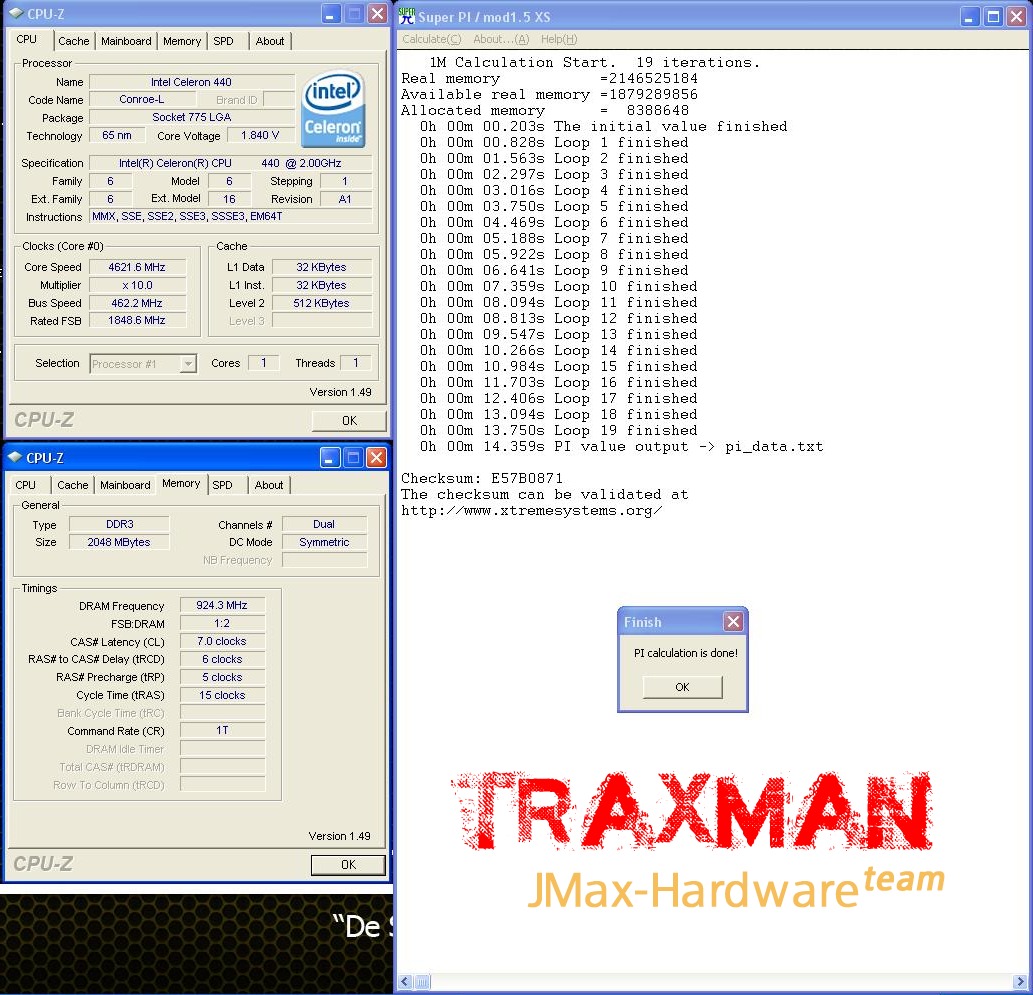Switch to About tab in top CPU-Z window
This screenshot has width=1033, height=995.
(x=269, y=41)
